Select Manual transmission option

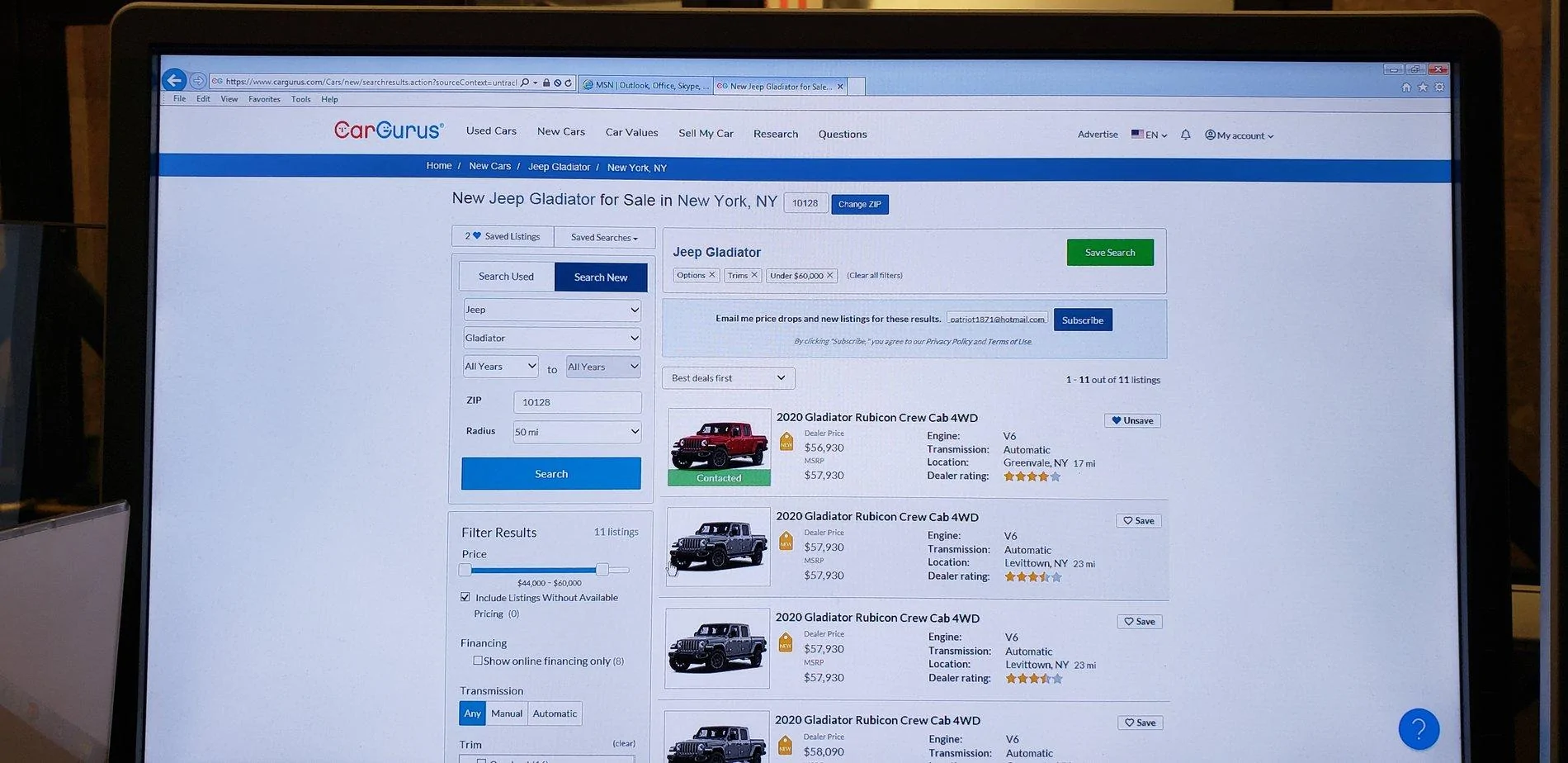507,713
